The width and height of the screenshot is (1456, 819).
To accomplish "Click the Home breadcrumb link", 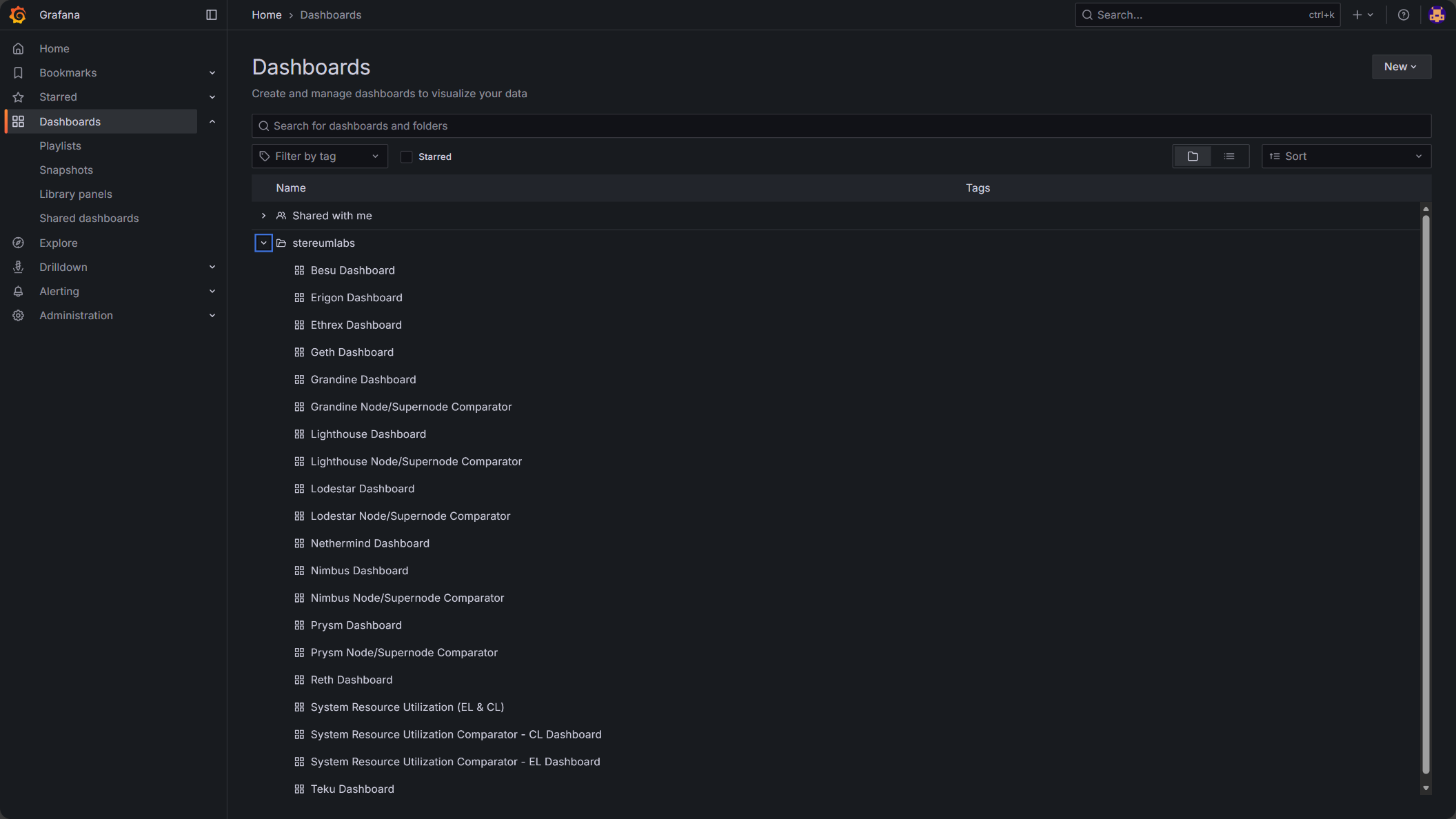I will (267, 14).
